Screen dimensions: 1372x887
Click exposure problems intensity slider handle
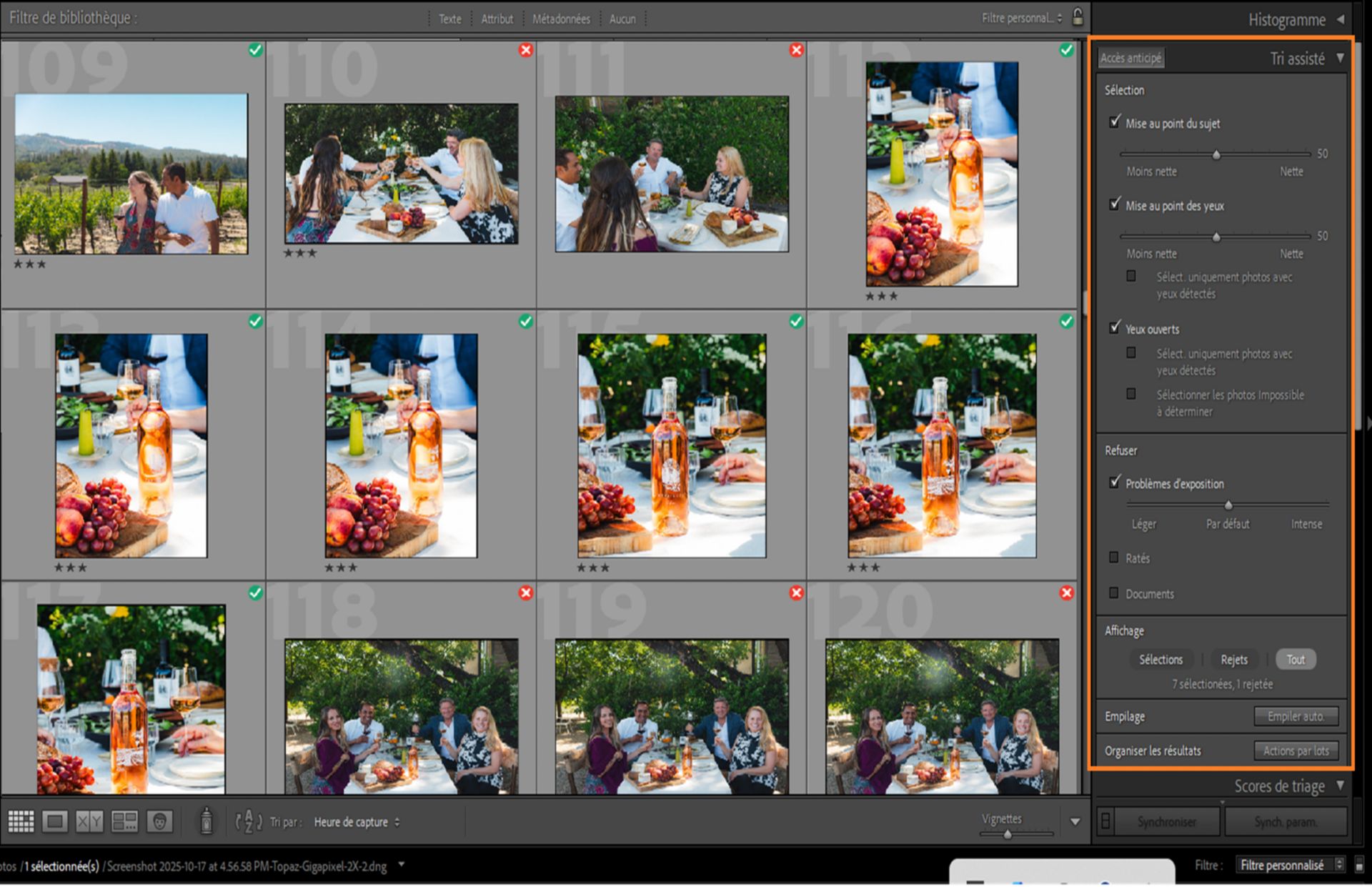(x=1228, y=505)
